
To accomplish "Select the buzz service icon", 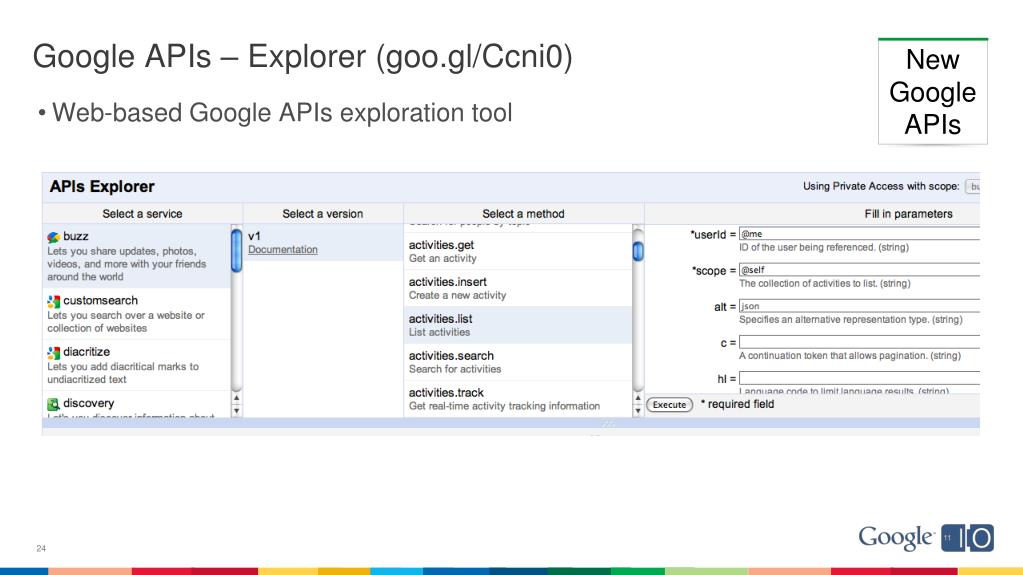I will pos(53,237).
